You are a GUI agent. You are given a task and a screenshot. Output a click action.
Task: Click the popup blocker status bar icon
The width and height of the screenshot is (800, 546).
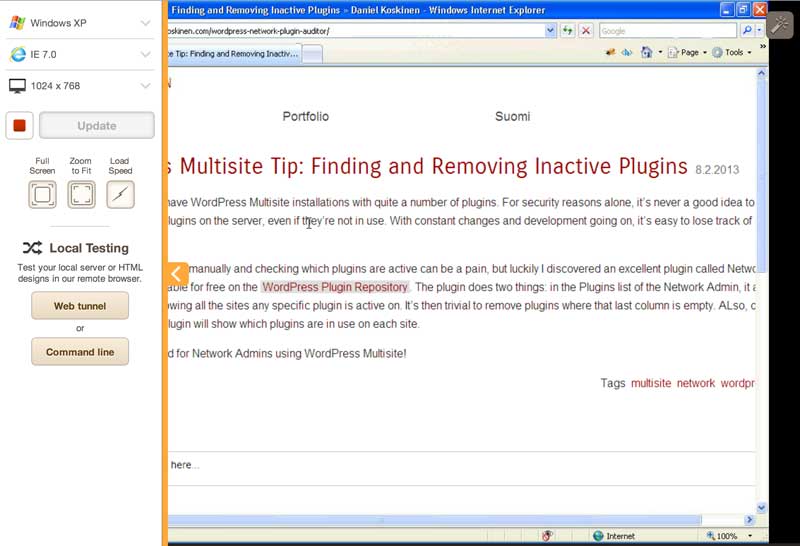548,536
